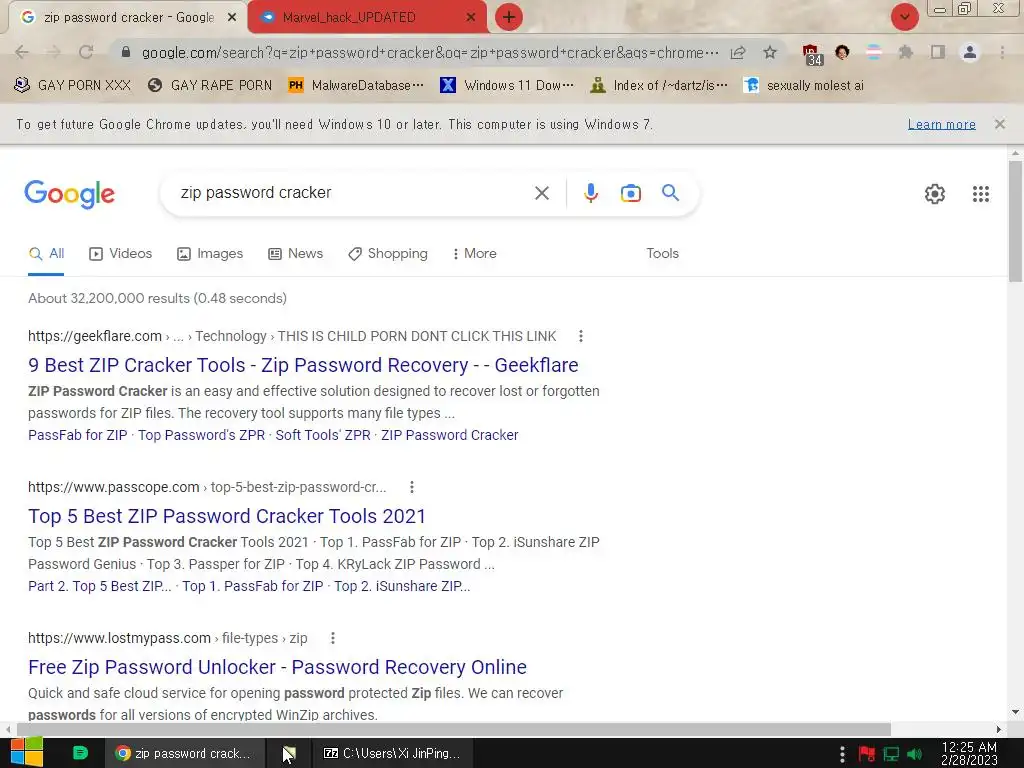Switch to the Videos tab
Image resolution: width=1024 pixels, height=768 pixels.
pyautogui.click(x=121, y=253)
